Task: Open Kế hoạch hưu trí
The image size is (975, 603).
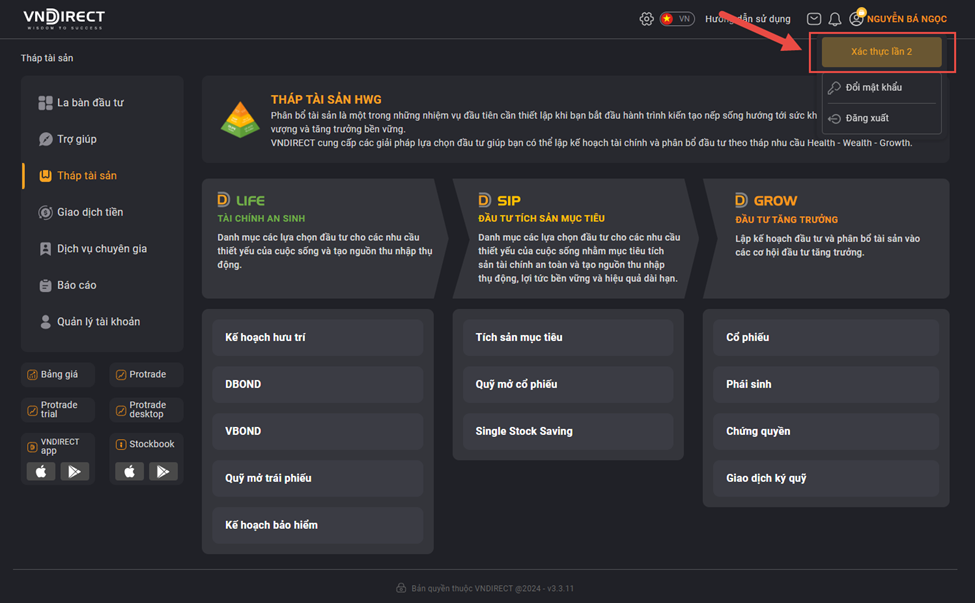Action: click(x=318, y=338)
